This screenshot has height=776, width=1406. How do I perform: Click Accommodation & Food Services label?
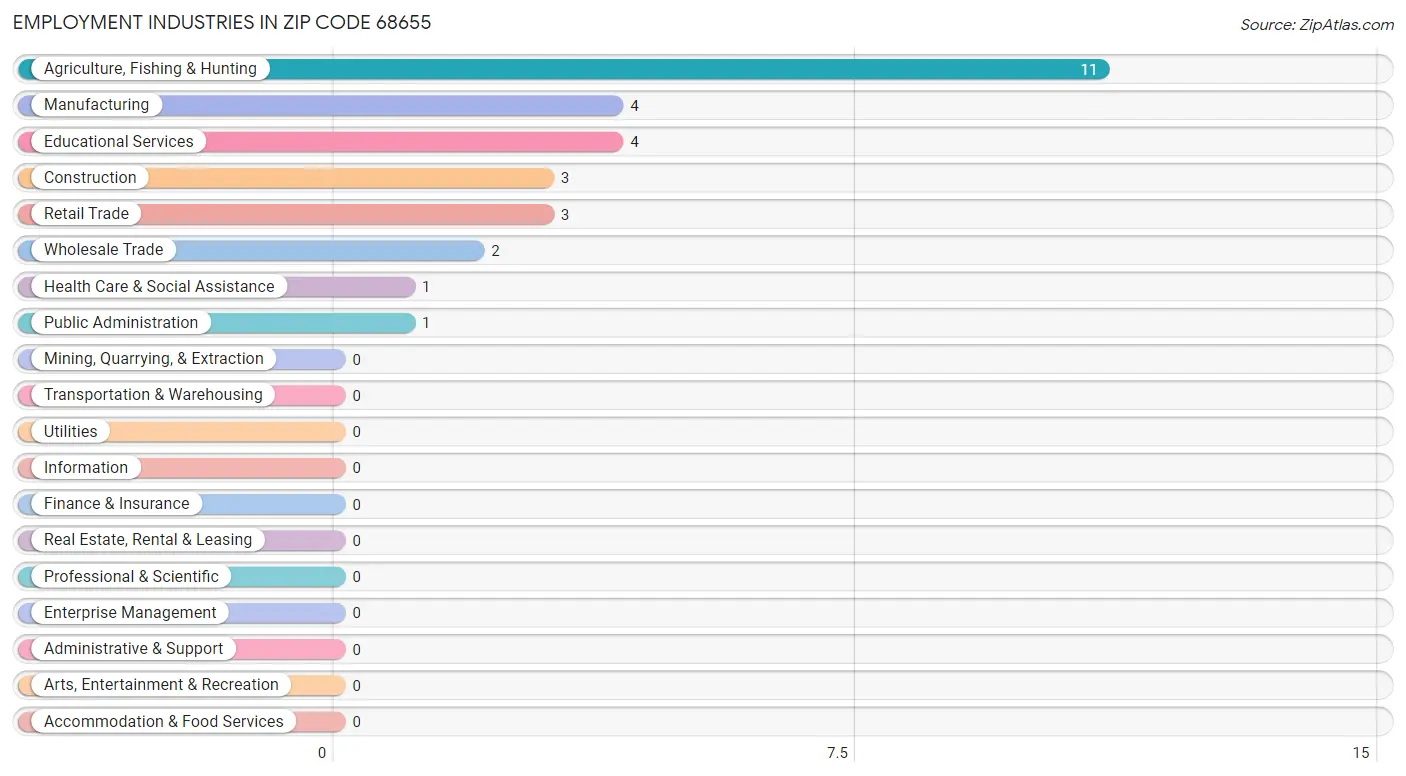tap(164, 721)
